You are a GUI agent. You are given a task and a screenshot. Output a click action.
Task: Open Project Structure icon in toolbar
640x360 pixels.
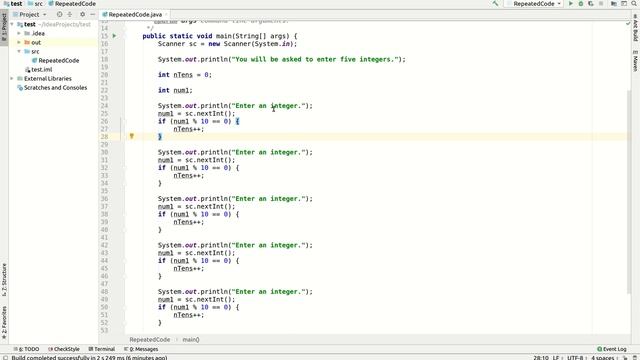(x=614, y=4)
